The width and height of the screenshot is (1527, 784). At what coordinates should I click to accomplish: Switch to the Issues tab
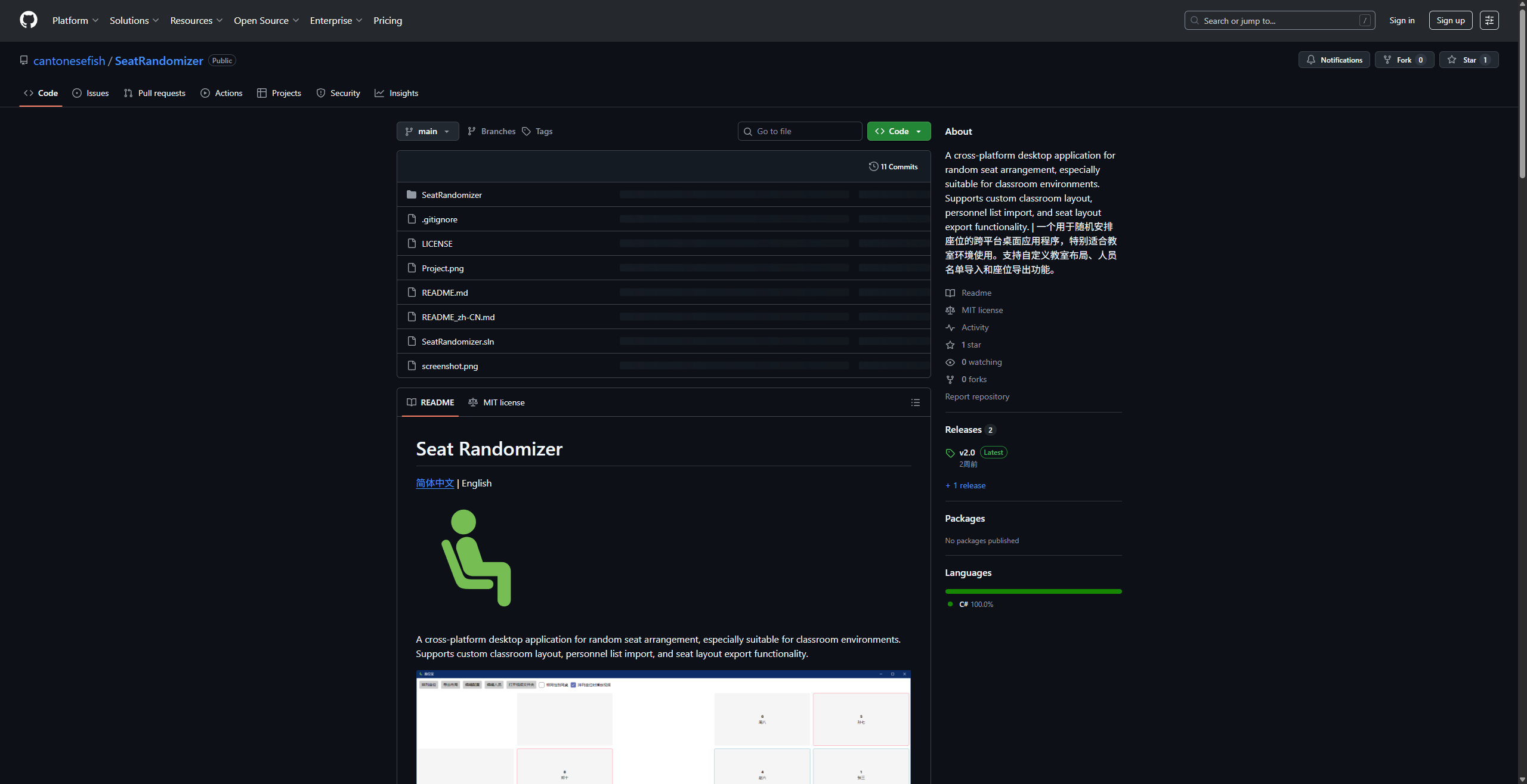click(91, 93)
